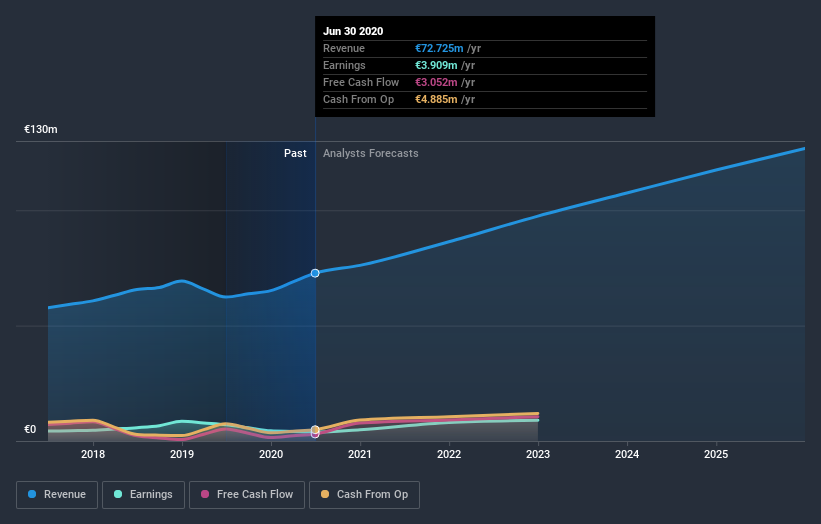Toggle the Cash From Op legend button

[364, 495]
